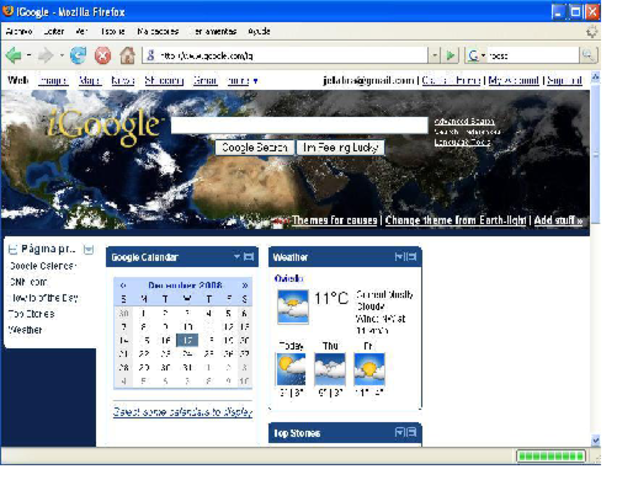Viewport: 617px width, 480px height.
Task: Open the Ver menu
Action: [x=81, y=31]
